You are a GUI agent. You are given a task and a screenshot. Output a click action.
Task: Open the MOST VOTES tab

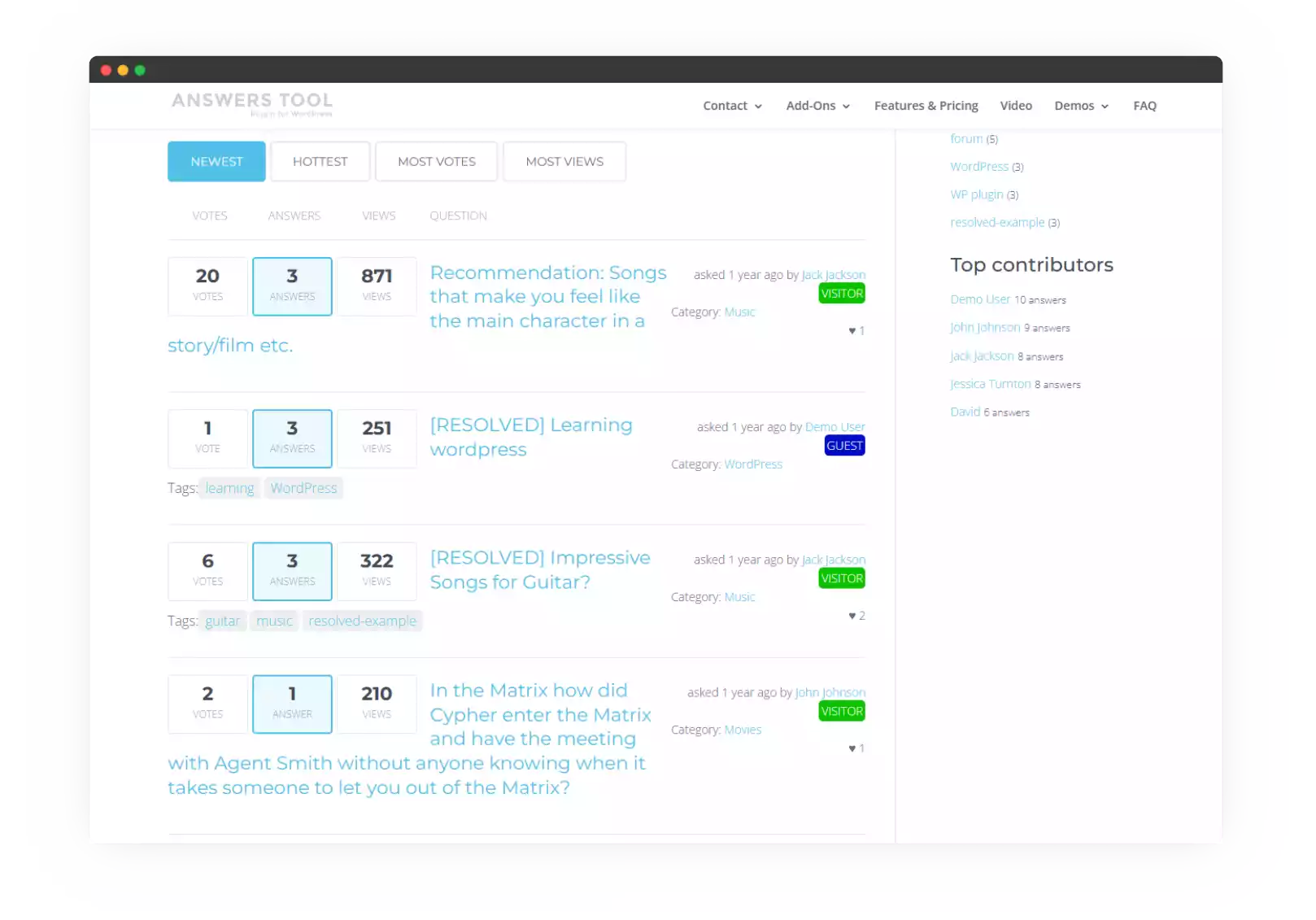[436, 161]
